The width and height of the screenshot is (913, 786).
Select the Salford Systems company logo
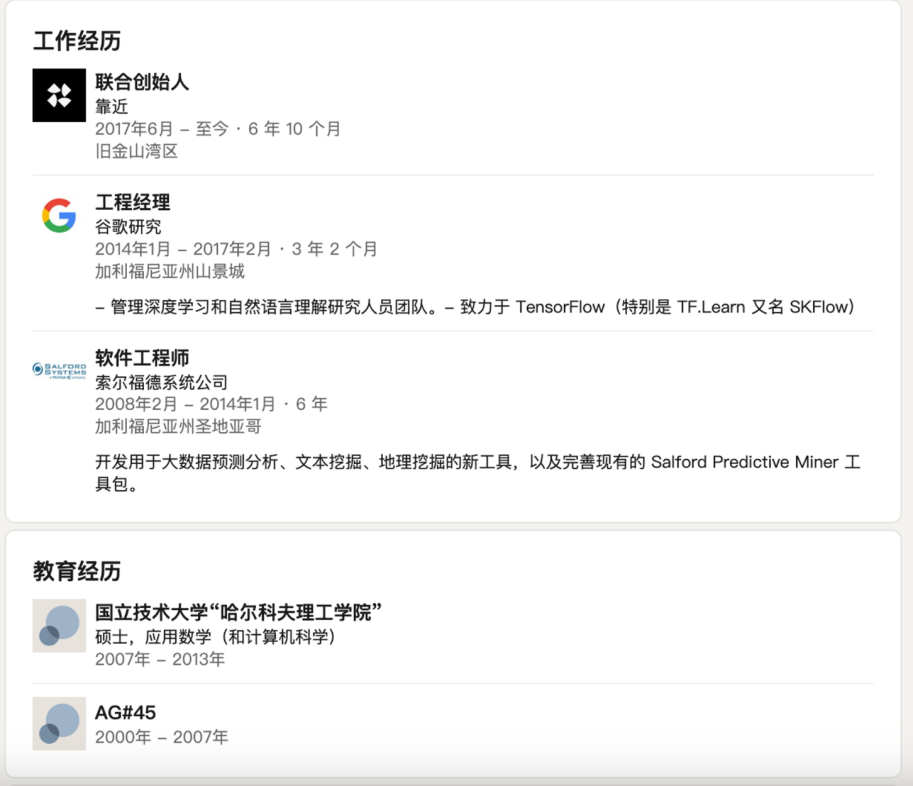click(59, 368)
